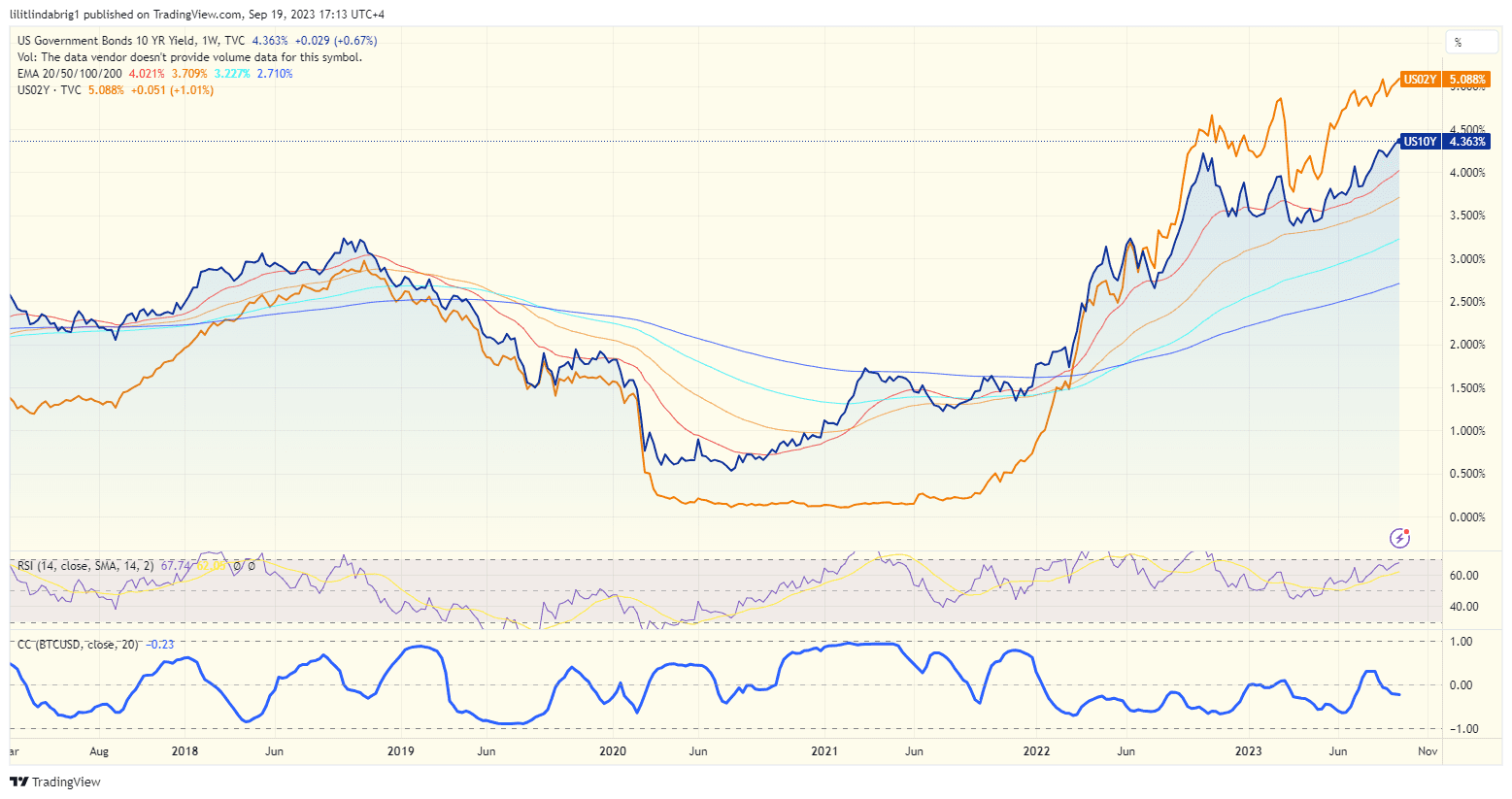Click the 60.00 value on the RSI scale
This screenshot has width=1512, height=799.
point(1466,574)
